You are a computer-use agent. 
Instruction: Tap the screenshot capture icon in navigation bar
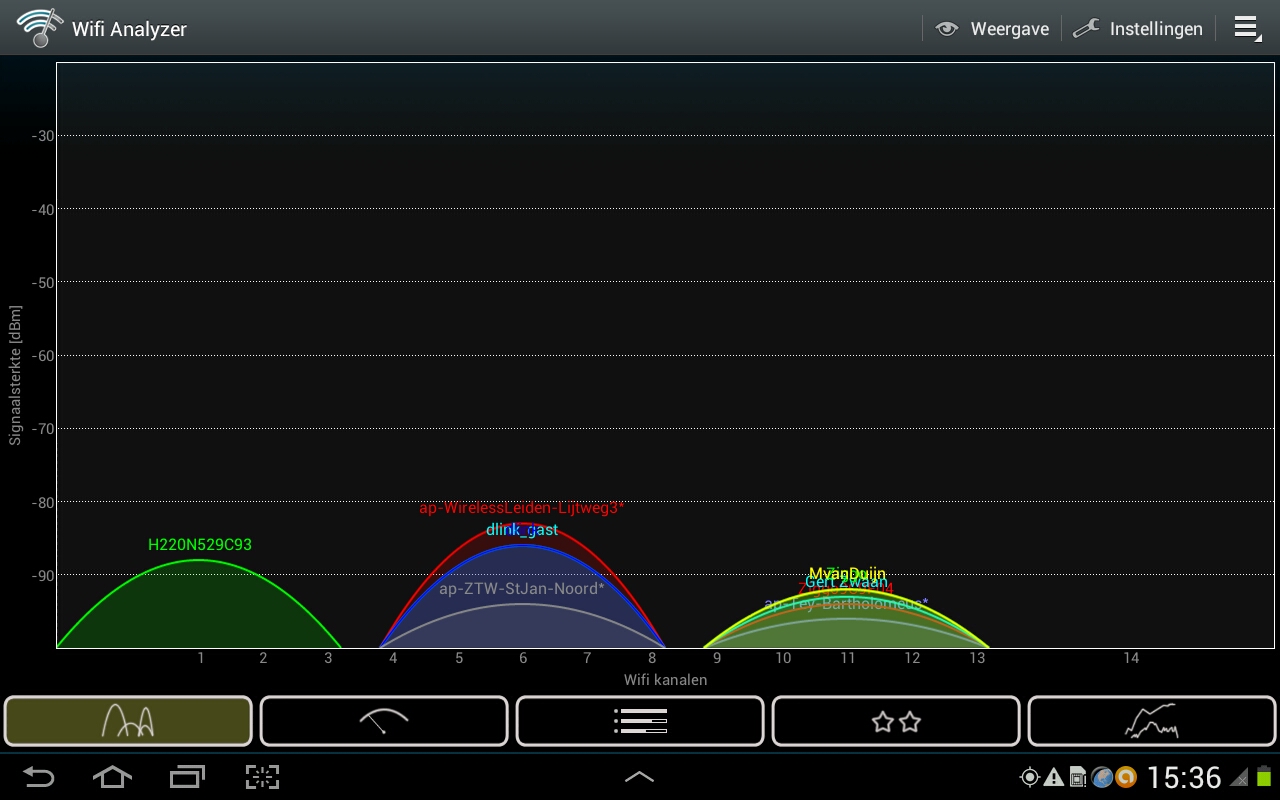coord(262,777)
